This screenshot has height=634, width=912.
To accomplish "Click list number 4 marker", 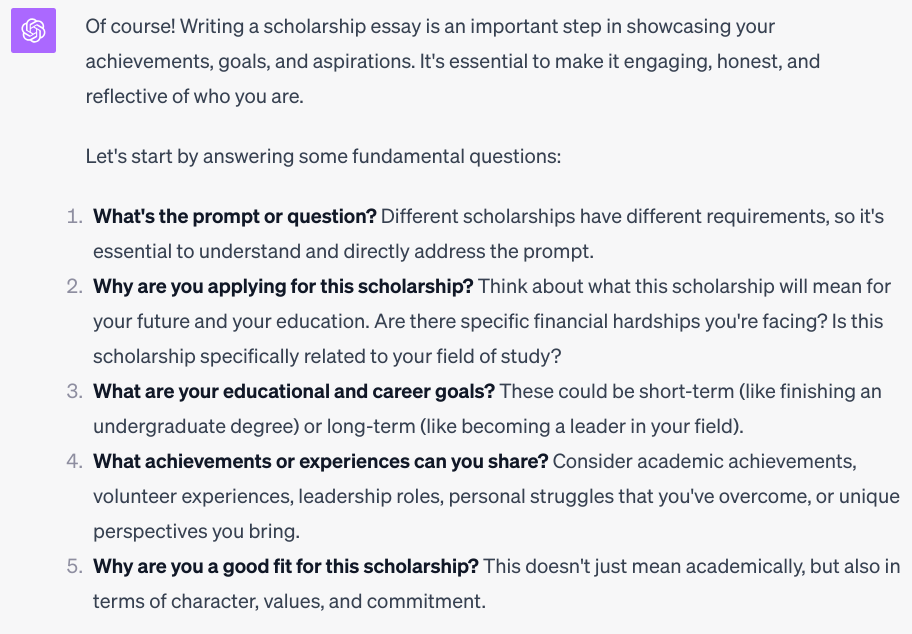I will tap(74, 461).
